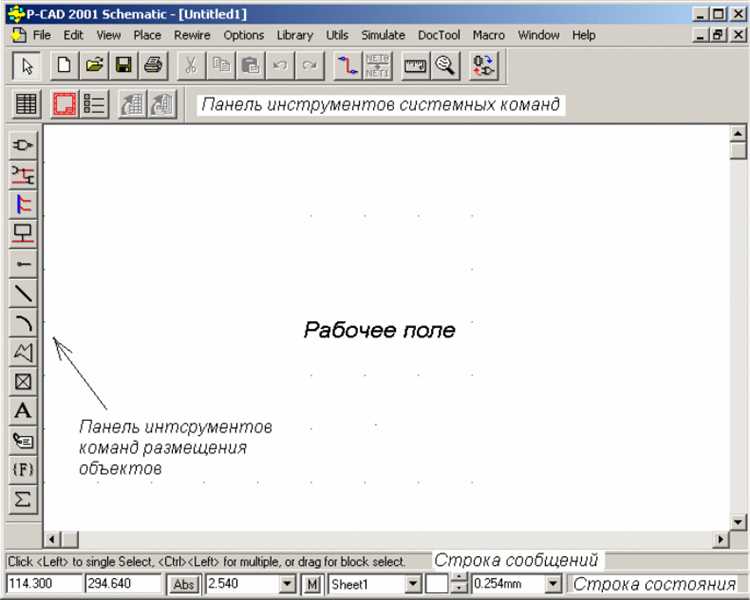Click the X coordinate field 114.300
Image resolution: width=750 pixels, height=600 pixels.
[44, 584]
